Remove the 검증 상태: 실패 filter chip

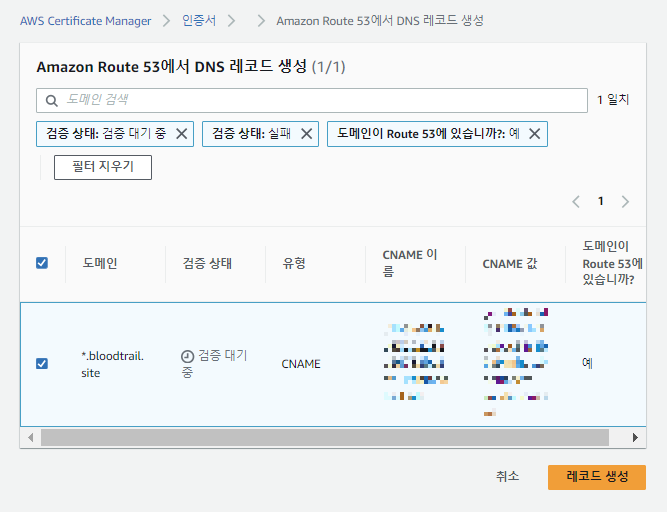pos(307,134)
